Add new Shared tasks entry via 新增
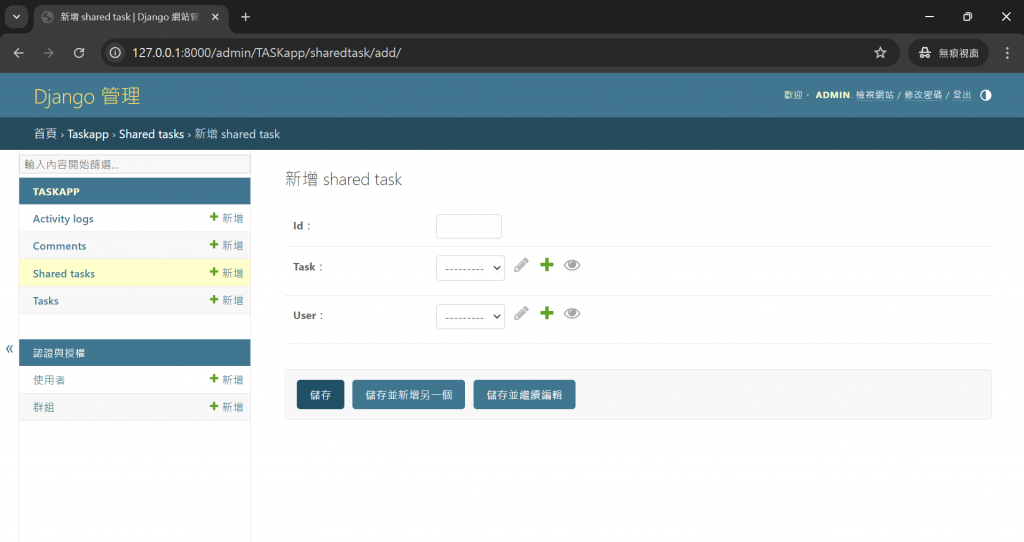The height and width of the screenshot is (542, 1024). 227,273
